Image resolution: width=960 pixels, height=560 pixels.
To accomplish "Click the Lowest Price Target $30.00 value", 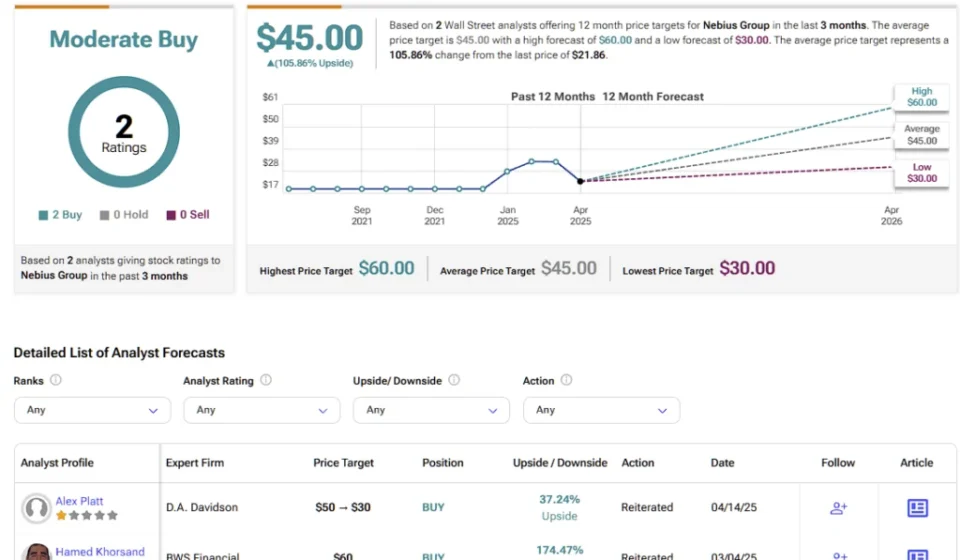I will coord(747,268).
